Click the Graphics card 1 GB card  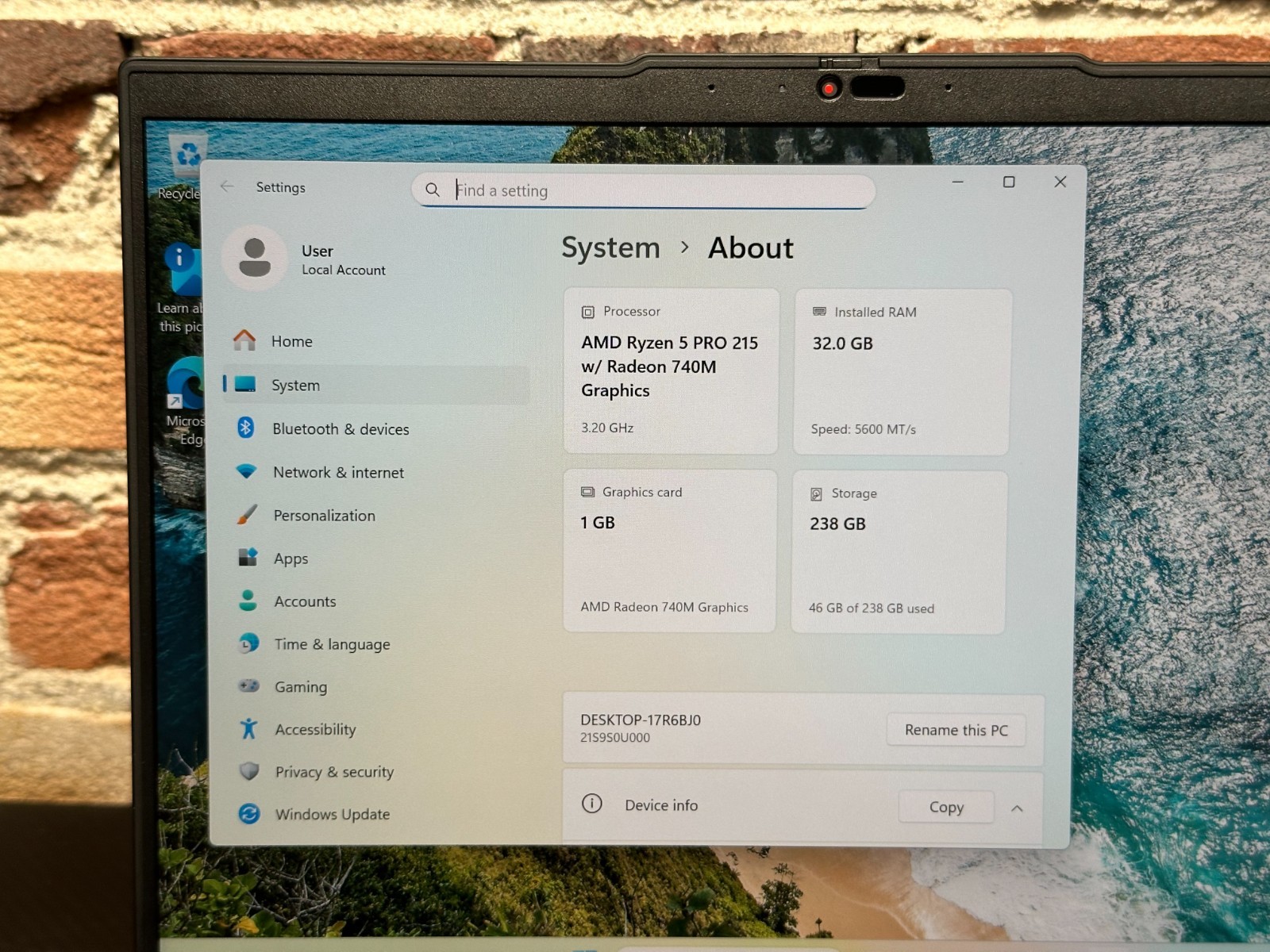pos(669,551)
